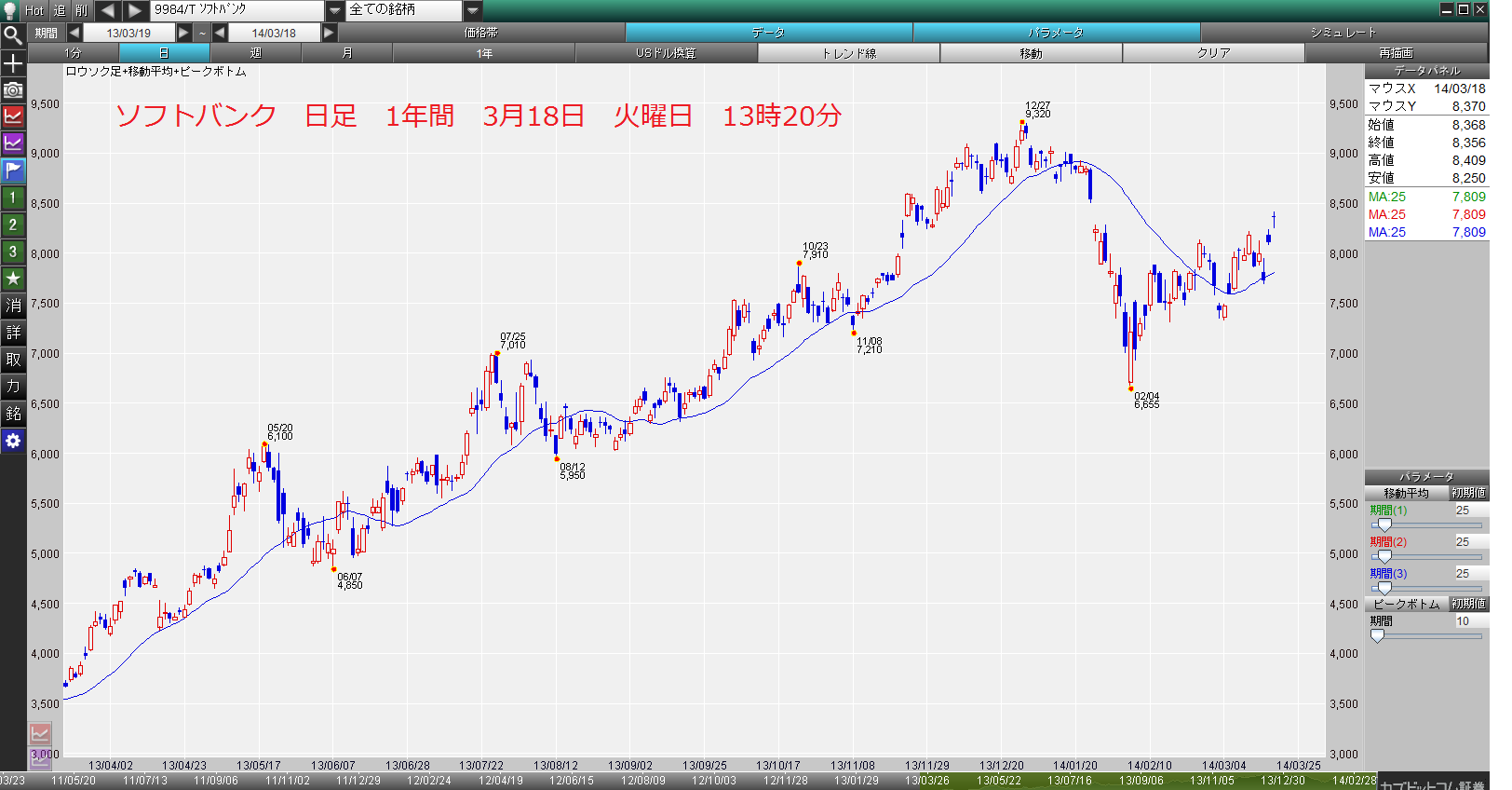Select the red chart icon in sidebar
Image resolution: width=1512 pixels, height=790 pixels.
13,116
